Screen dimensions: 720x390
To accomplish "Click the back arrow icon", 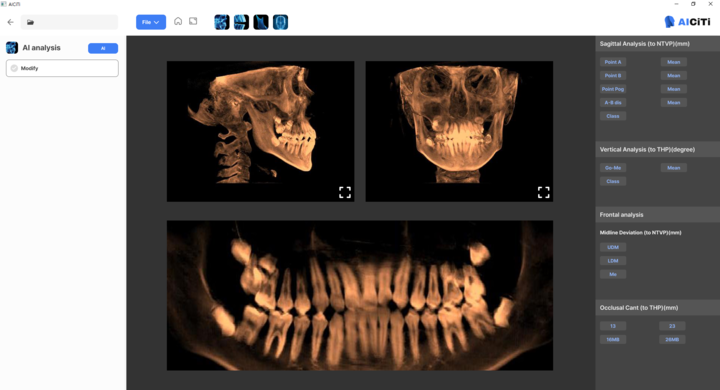I will point(11,22).
